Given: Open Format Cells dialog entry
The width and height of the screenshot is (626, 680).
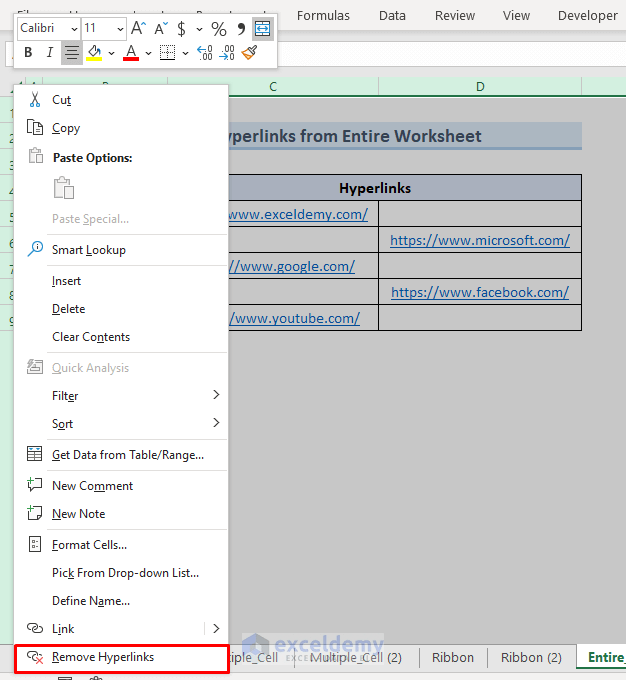Looking at the screenshot, I should [121, 545].
